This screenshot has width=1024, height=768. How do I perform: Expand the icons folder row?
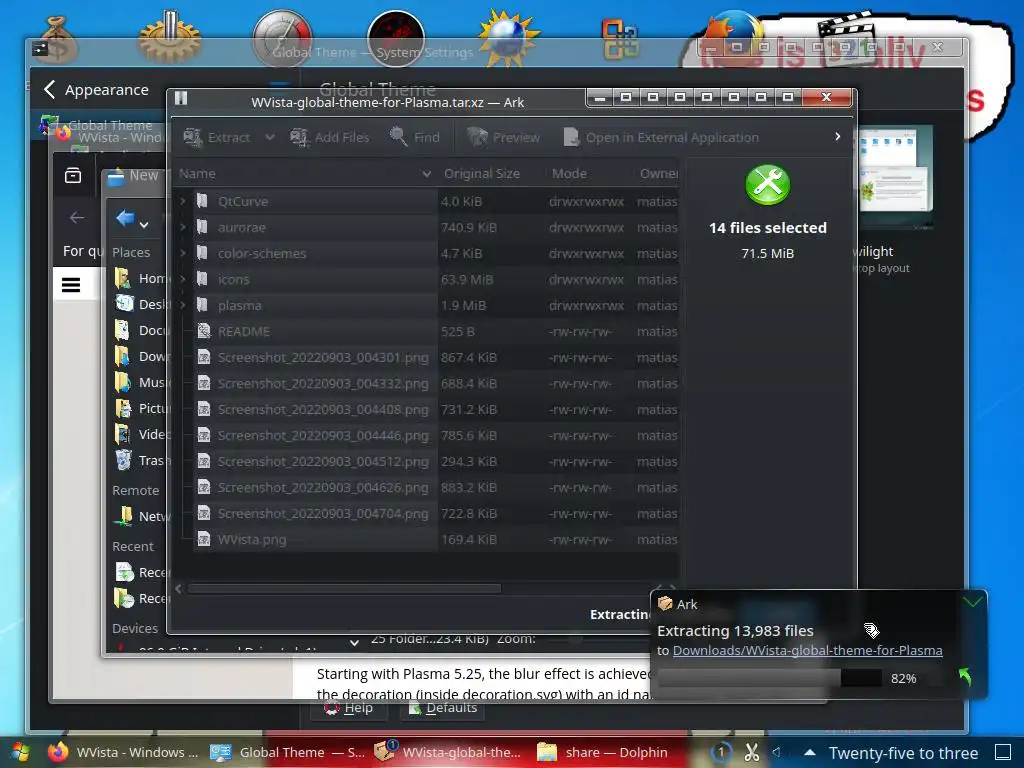(183, 279)
